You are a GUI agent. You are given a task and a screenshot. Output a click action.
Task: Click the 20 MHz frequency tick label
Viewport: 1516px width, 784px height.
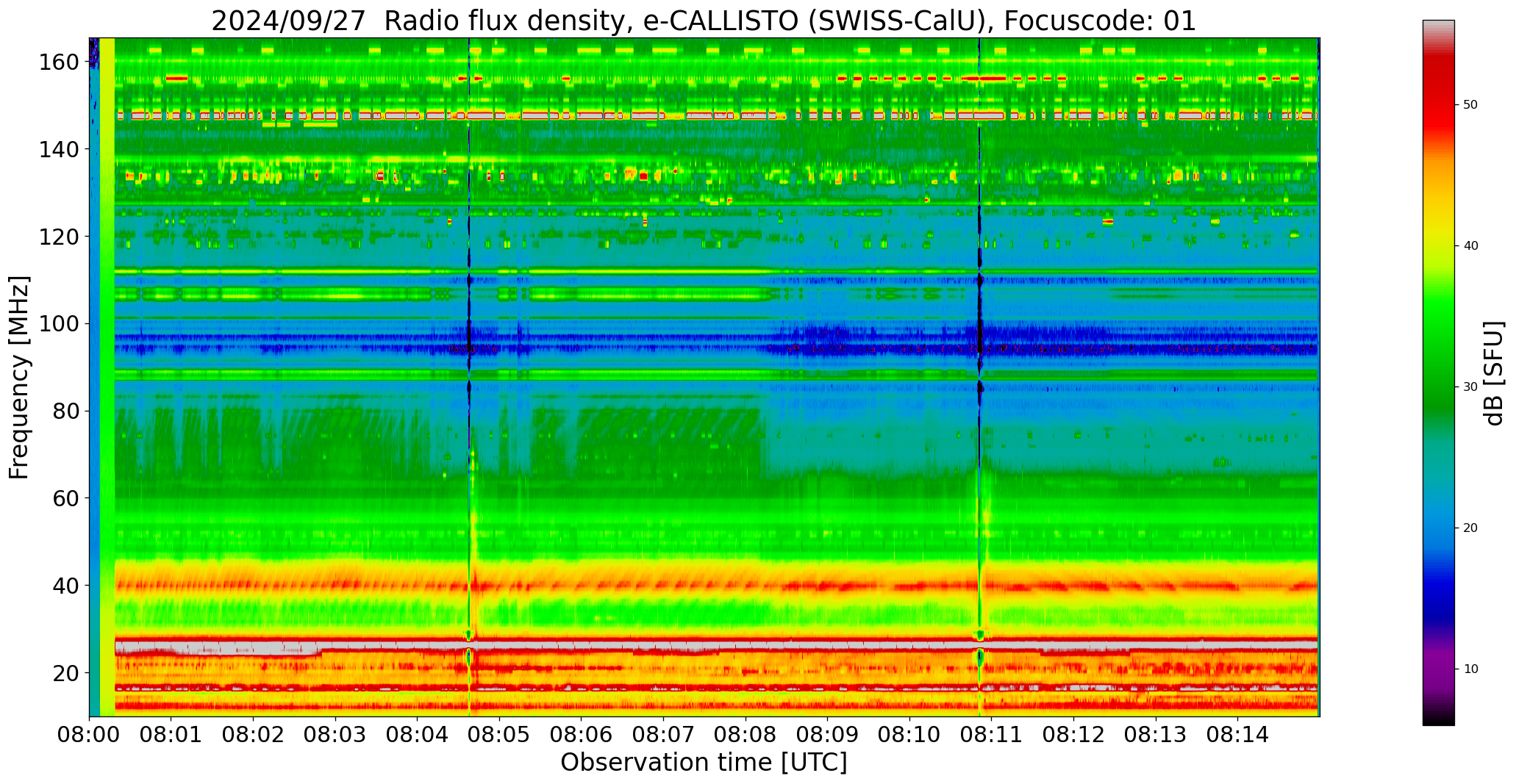66,672
